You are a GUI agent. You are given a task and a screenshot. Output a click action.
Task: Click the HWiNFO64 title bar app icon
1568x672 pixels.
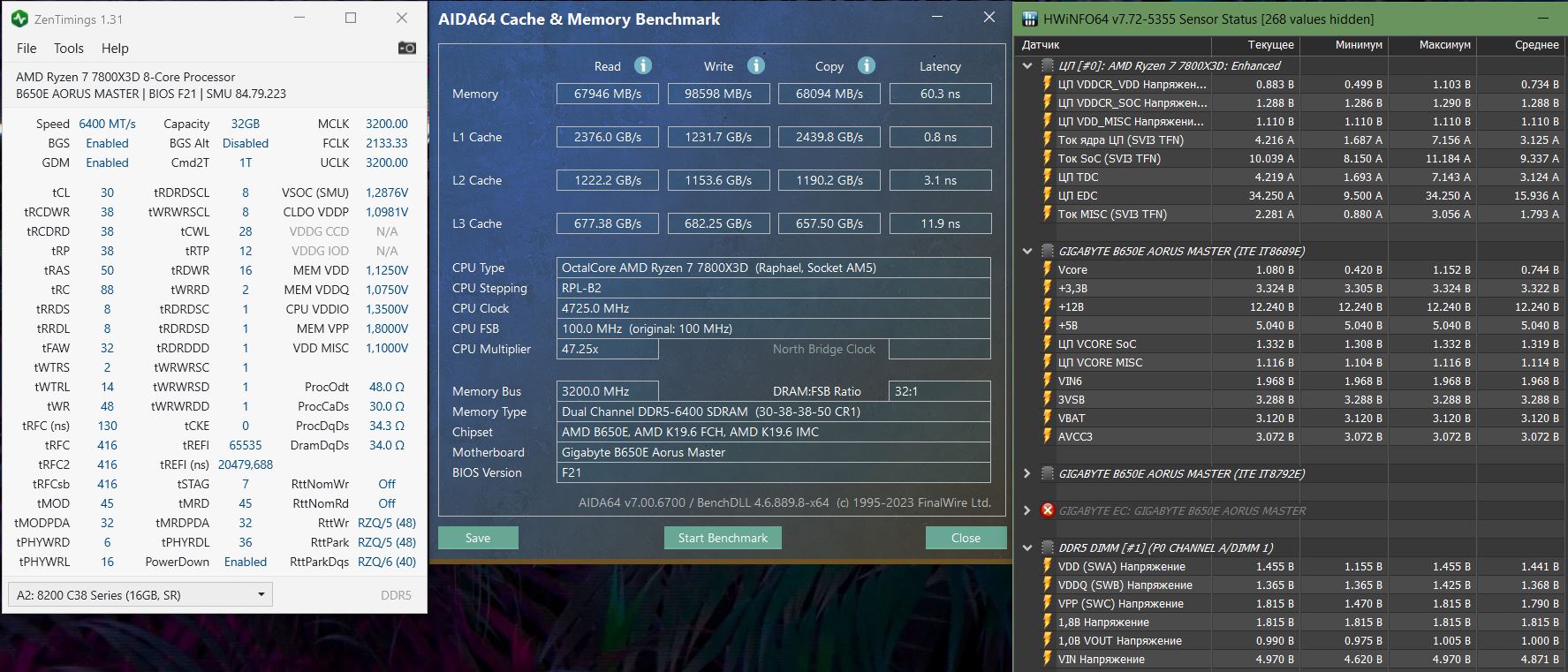[1030, 19]
